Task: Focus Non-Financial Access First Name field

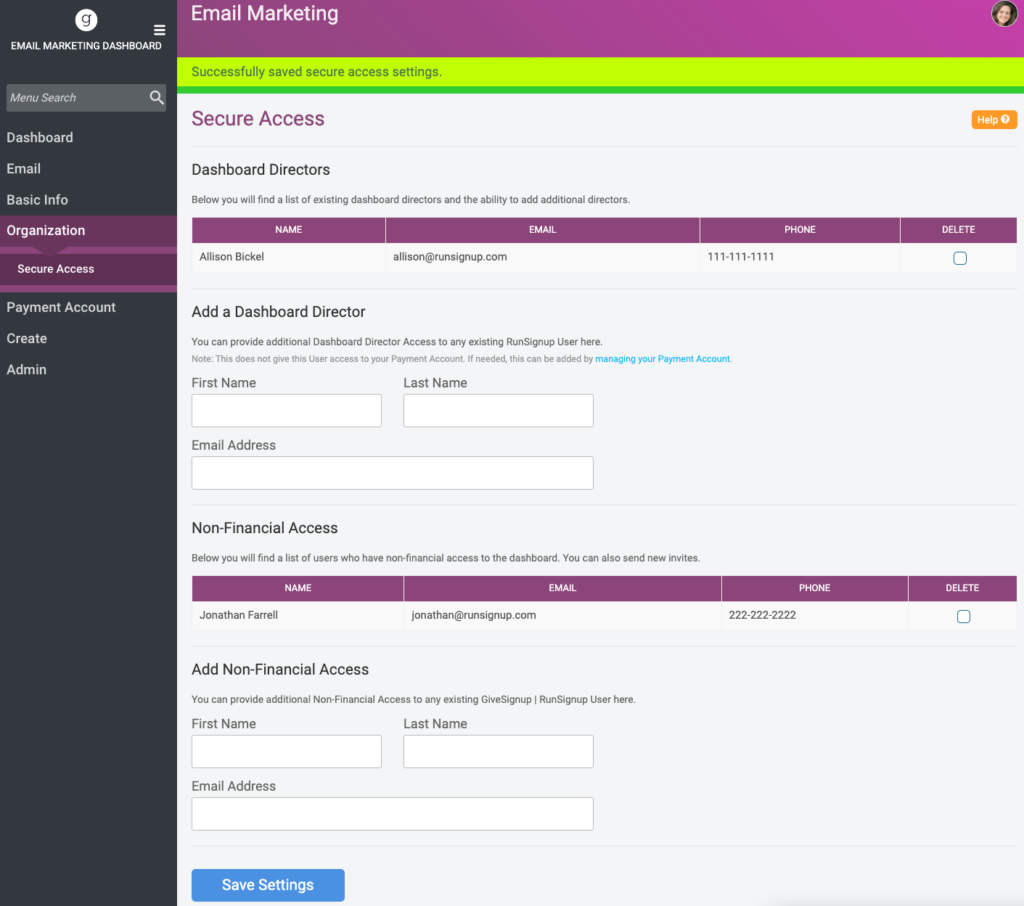Action: 286,751
